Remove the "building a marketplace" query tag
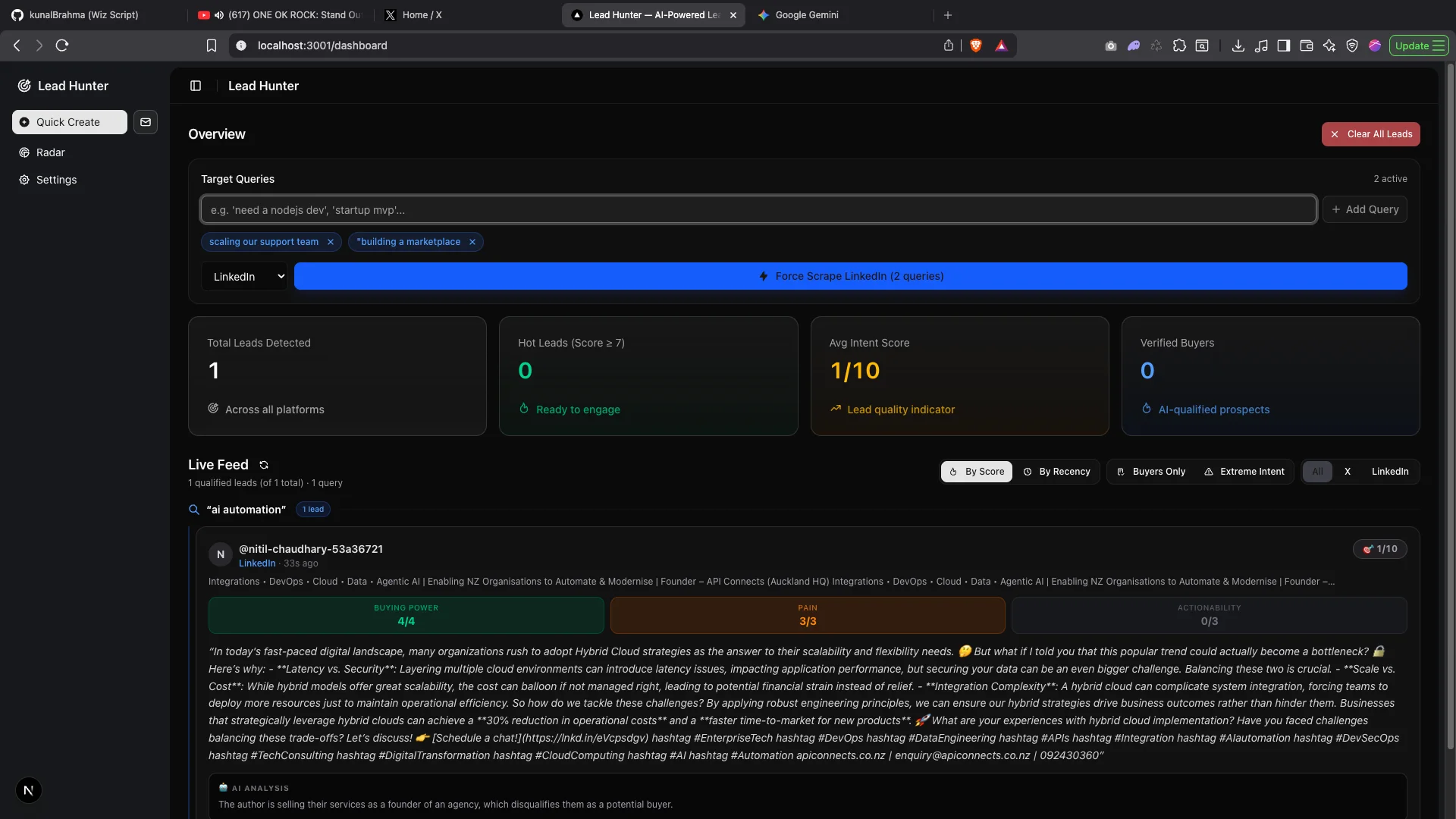Screen dimensions: 1456x819 pos(472,242)
